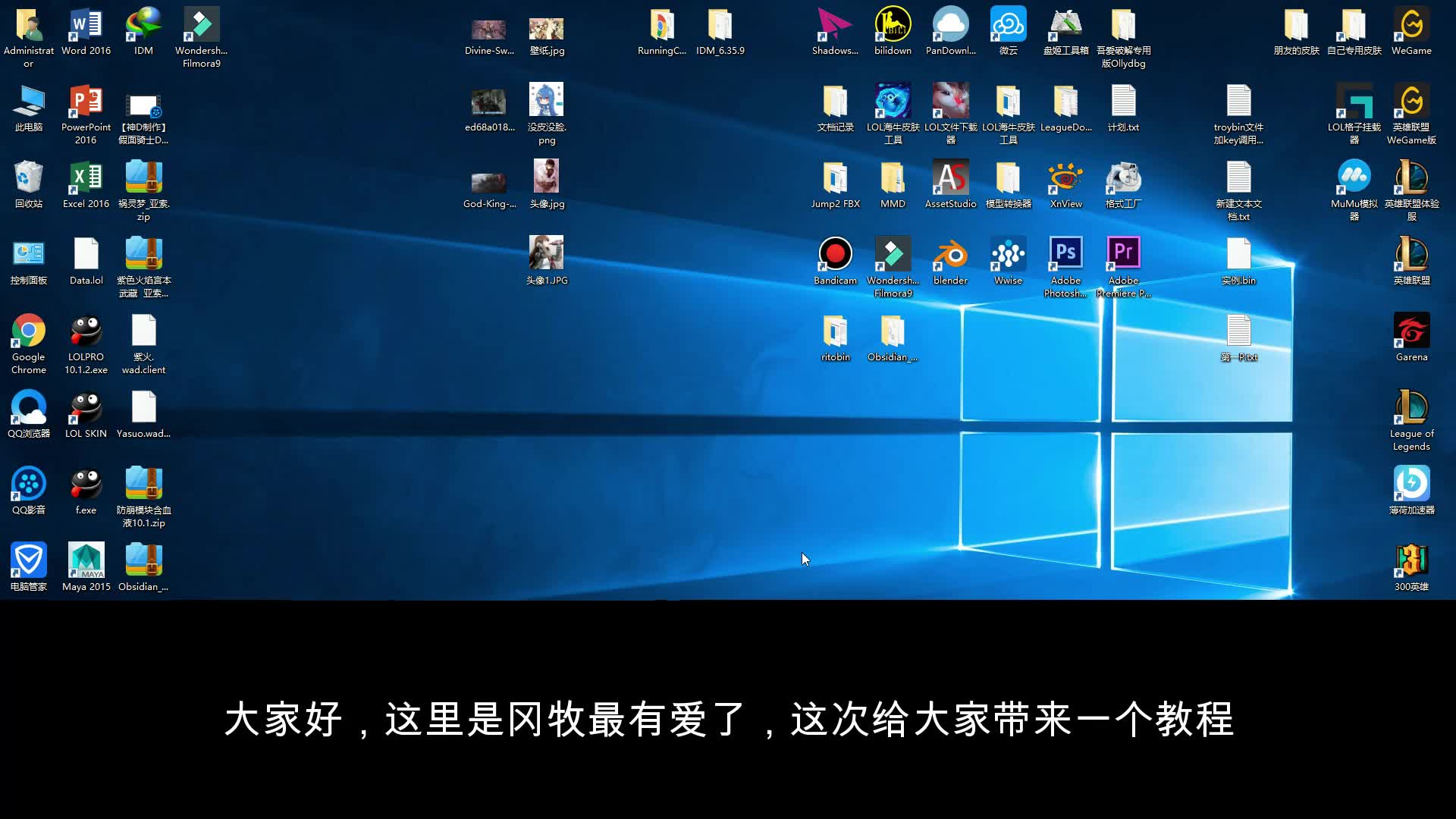Open Word 2016
This screenshot has width=1456, height=819.
point(86,24)
